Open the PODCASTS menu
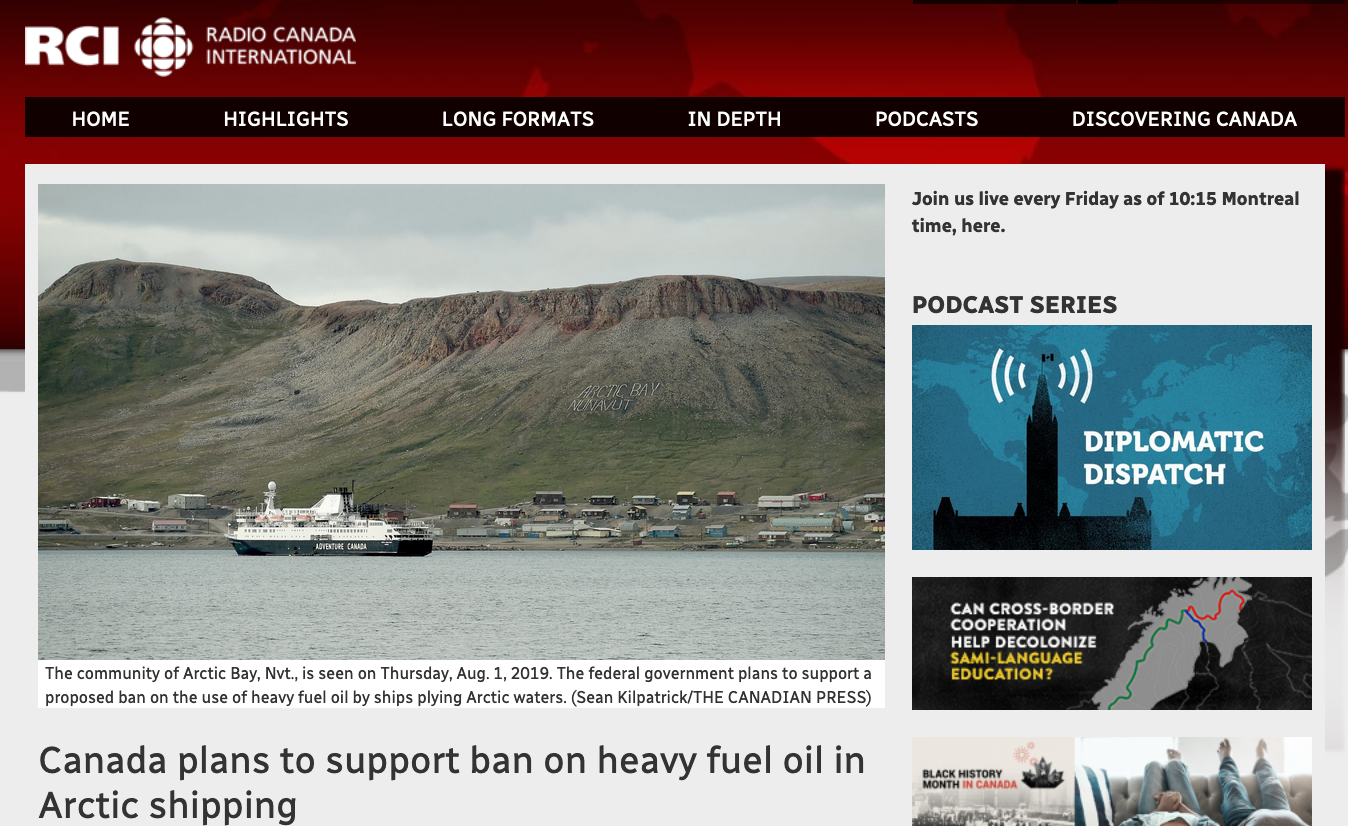 pyautogui.click(x=927, y=119)
